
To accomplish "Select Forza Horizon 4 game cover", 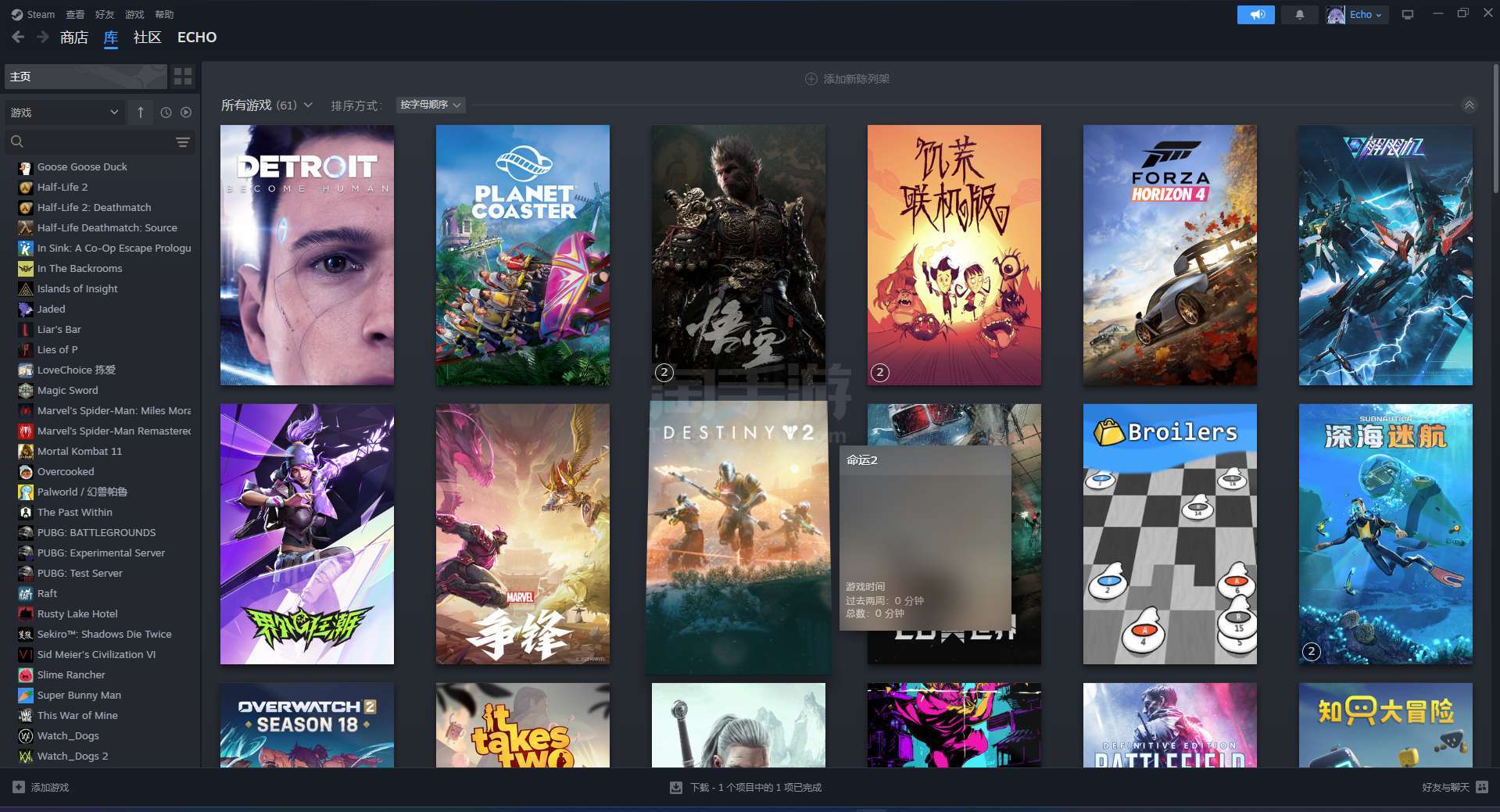I will (x=1169, y=255).
